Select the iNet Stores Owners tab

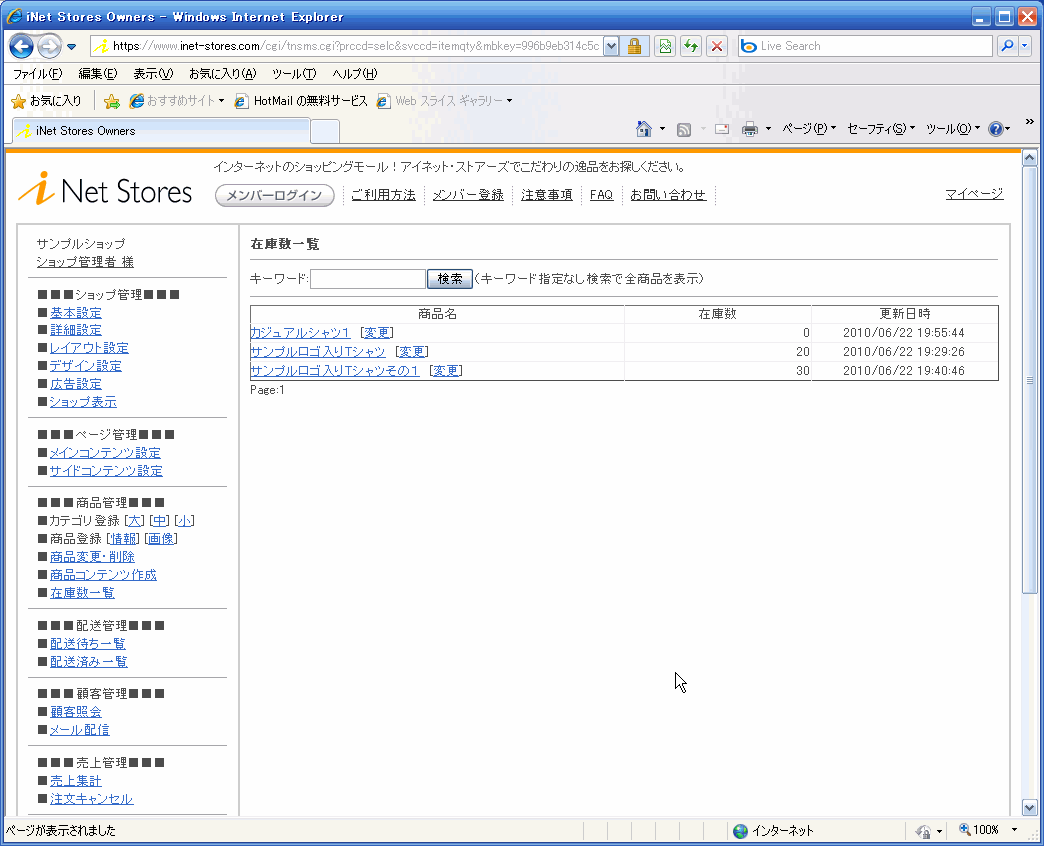pyautogui.click(x=160, y=131)
